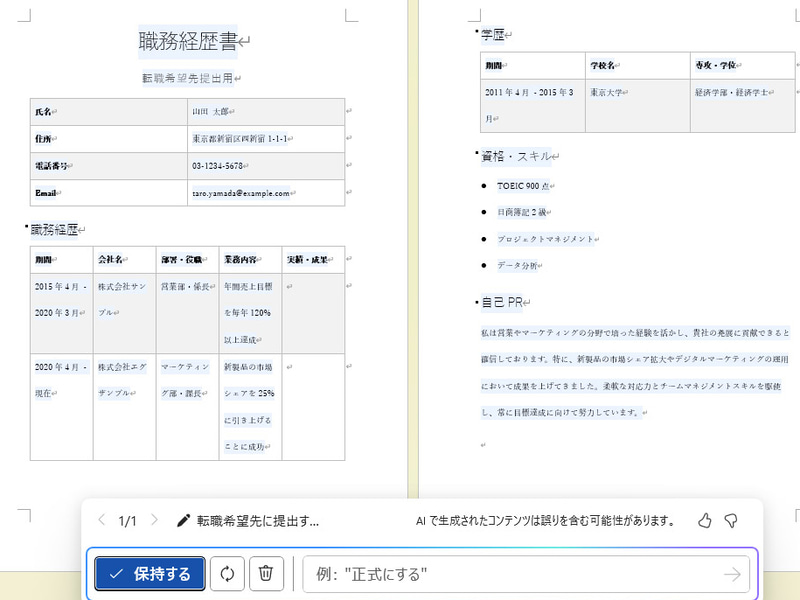The image size is (800, 600).
Task: Give thumbs up feedback on the AI content
Action: click(x=706, y=521)
